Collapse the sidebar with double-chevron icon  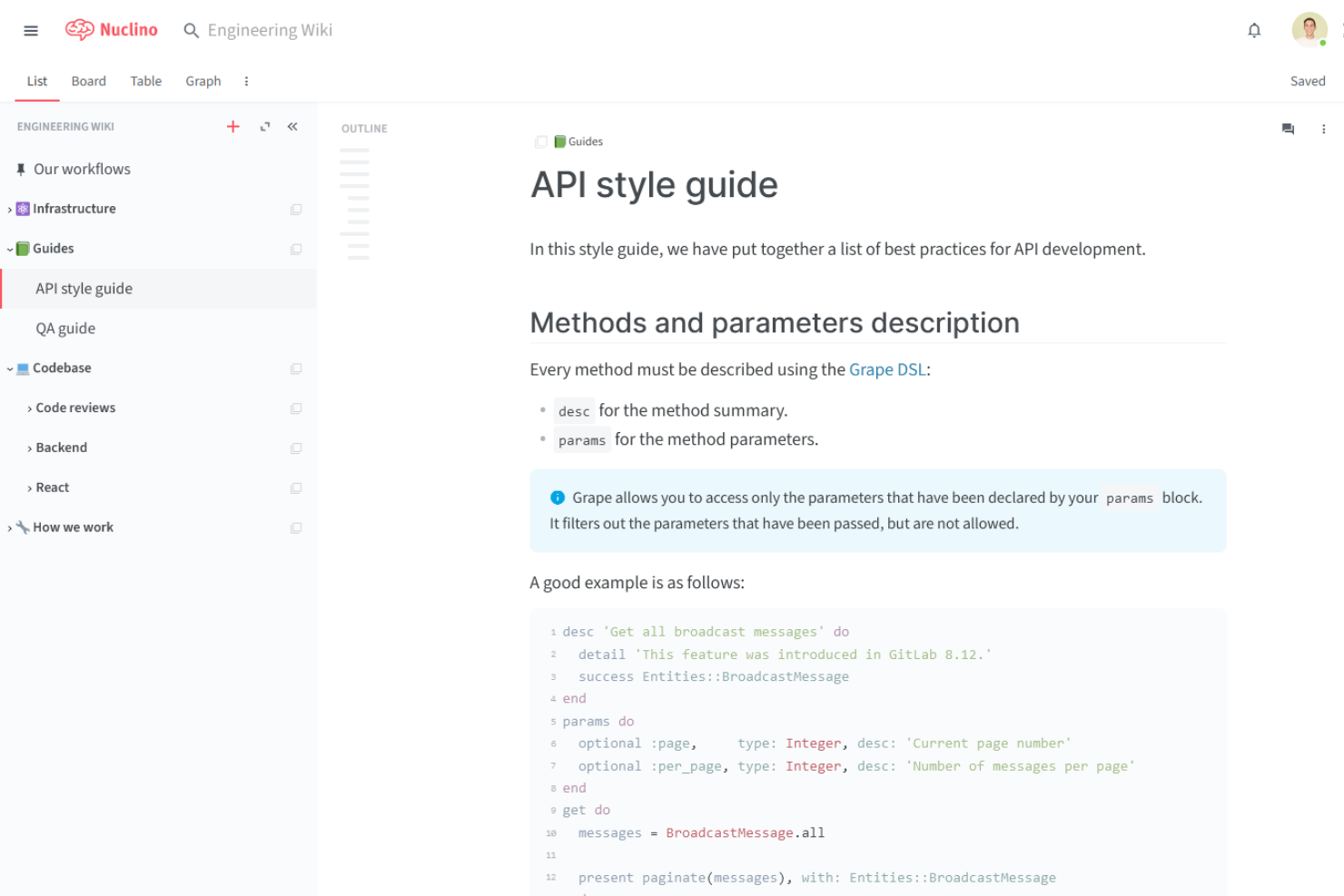(x=292, y=127)
